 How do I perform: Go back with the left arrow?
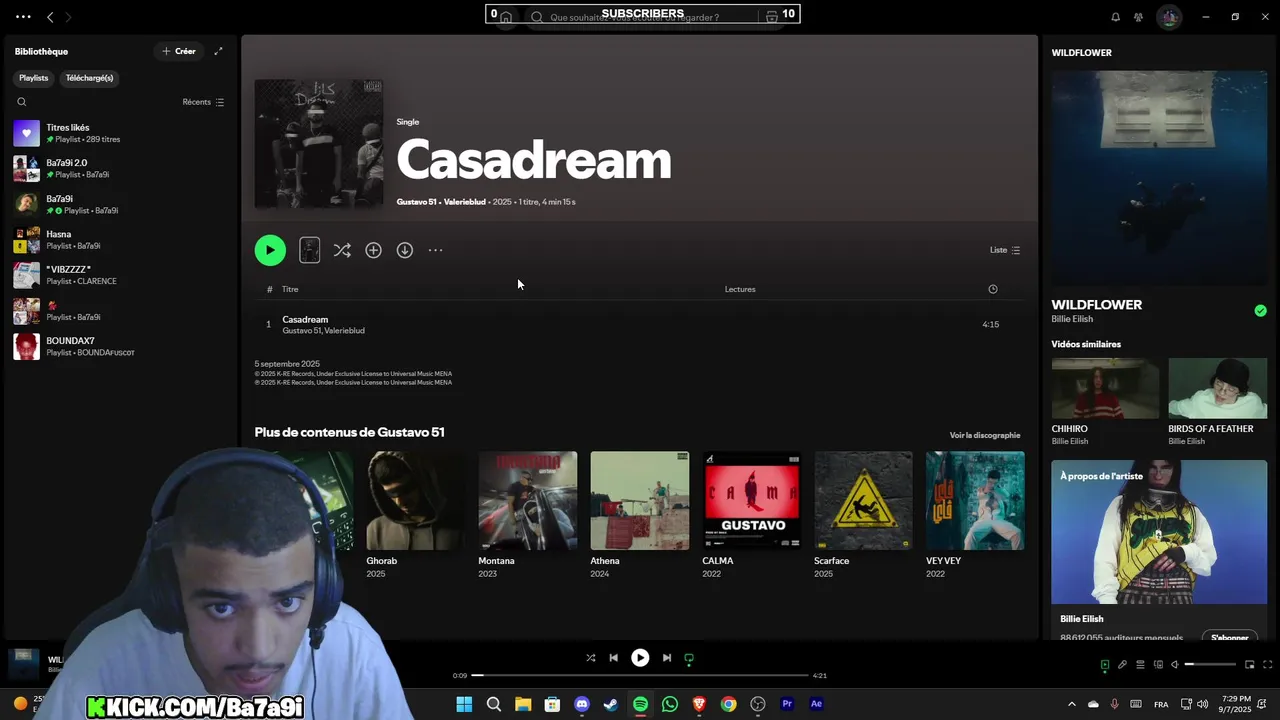(x=50, y=17)
